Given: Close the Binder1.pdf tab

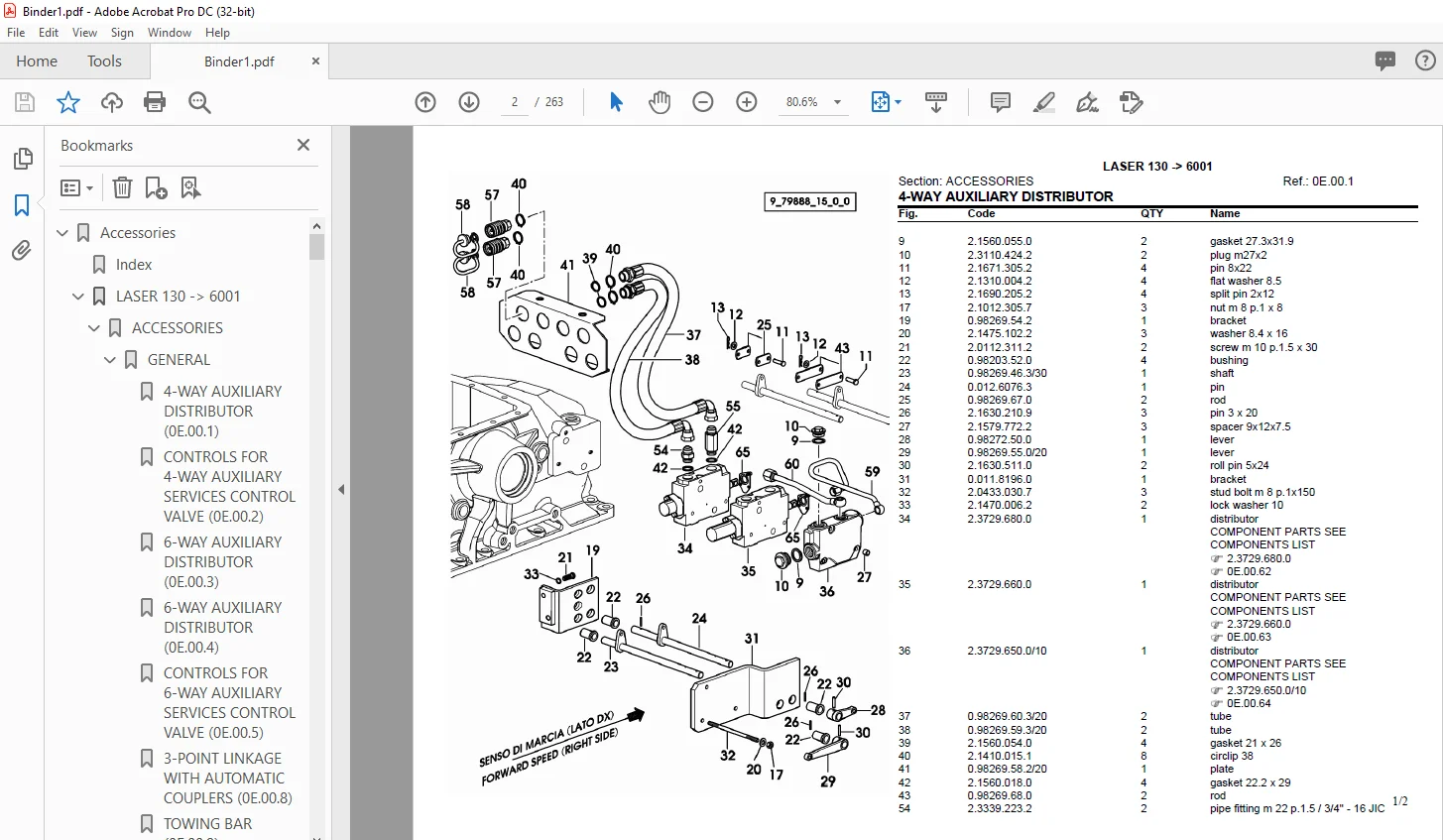Looking at the screenshot, I should (x=315, y=61).
